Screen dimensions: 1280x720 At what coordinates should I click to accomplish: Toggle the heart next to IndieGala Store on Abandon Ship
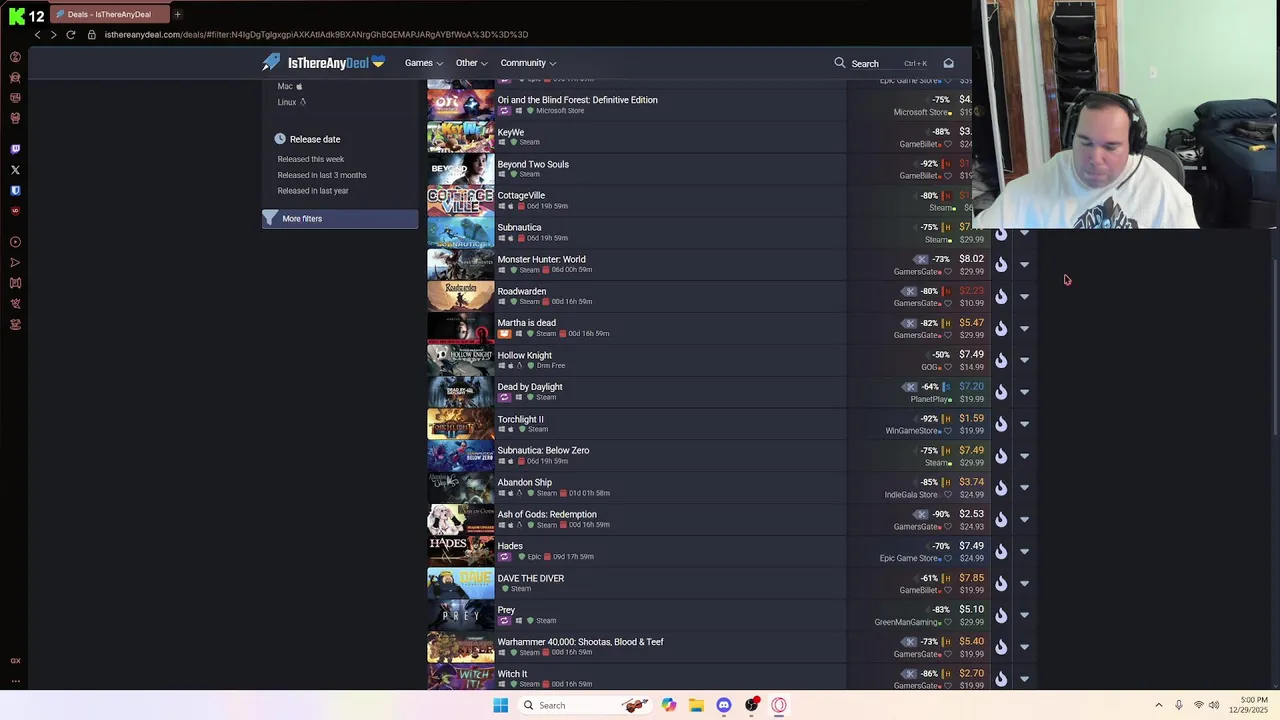(x=948, y=495)
